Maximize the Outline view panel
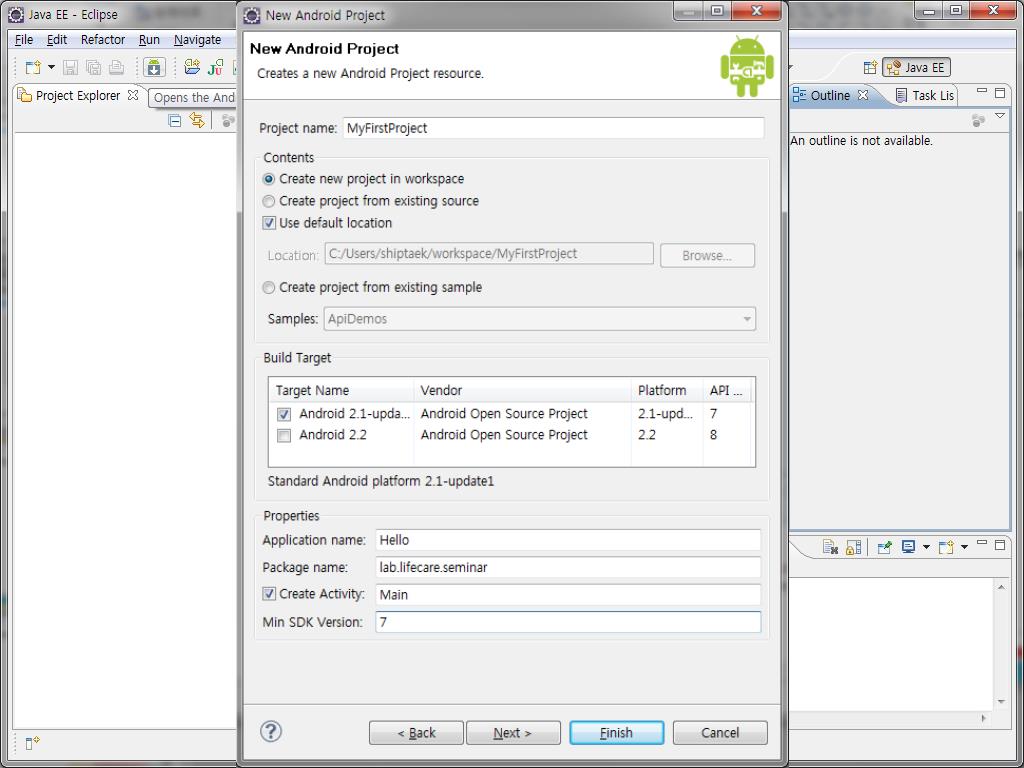Viewport: 1024px width, 768px height. (1000, 93)
